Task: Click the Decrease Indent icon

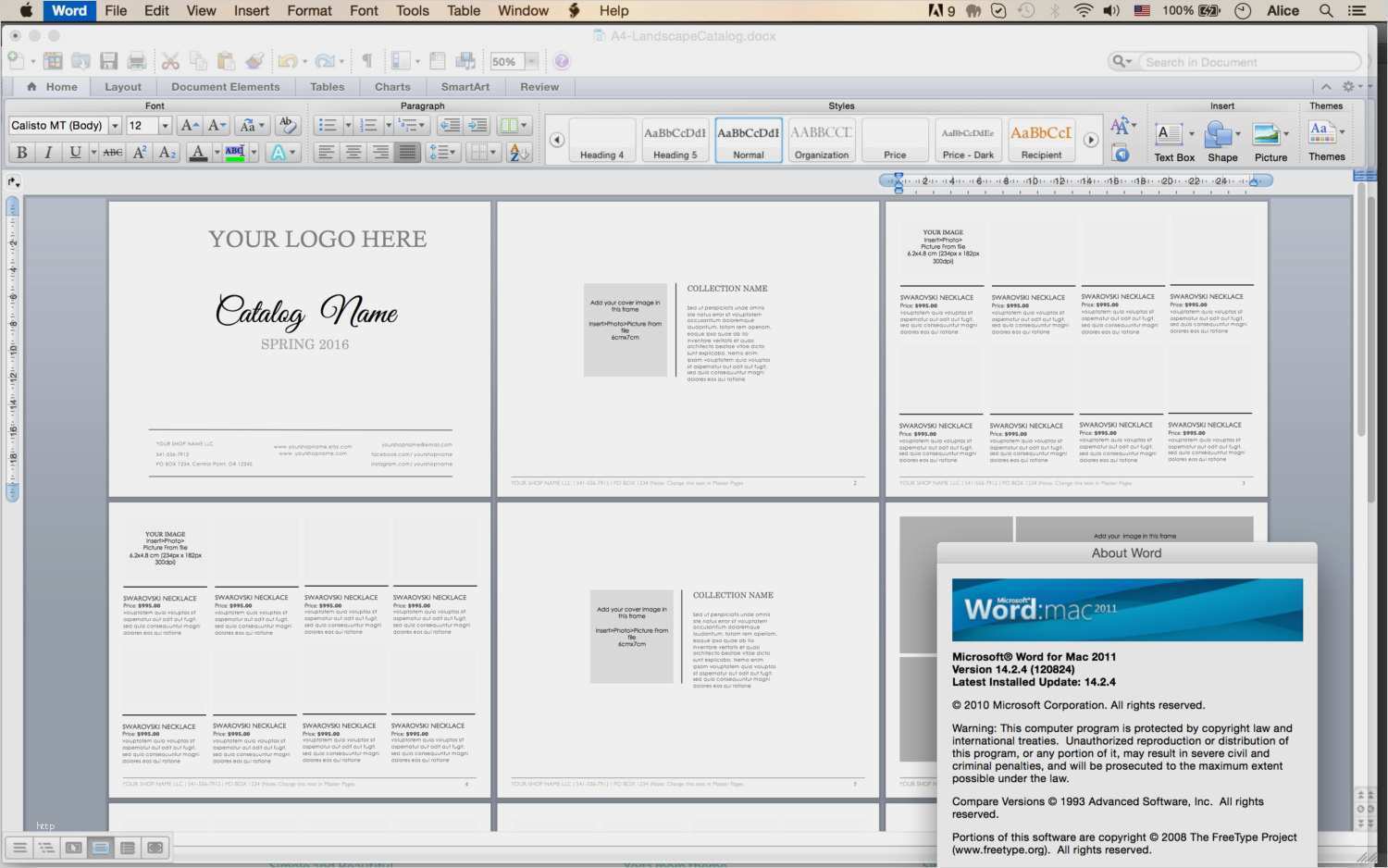Action: [x=450, y=125]
